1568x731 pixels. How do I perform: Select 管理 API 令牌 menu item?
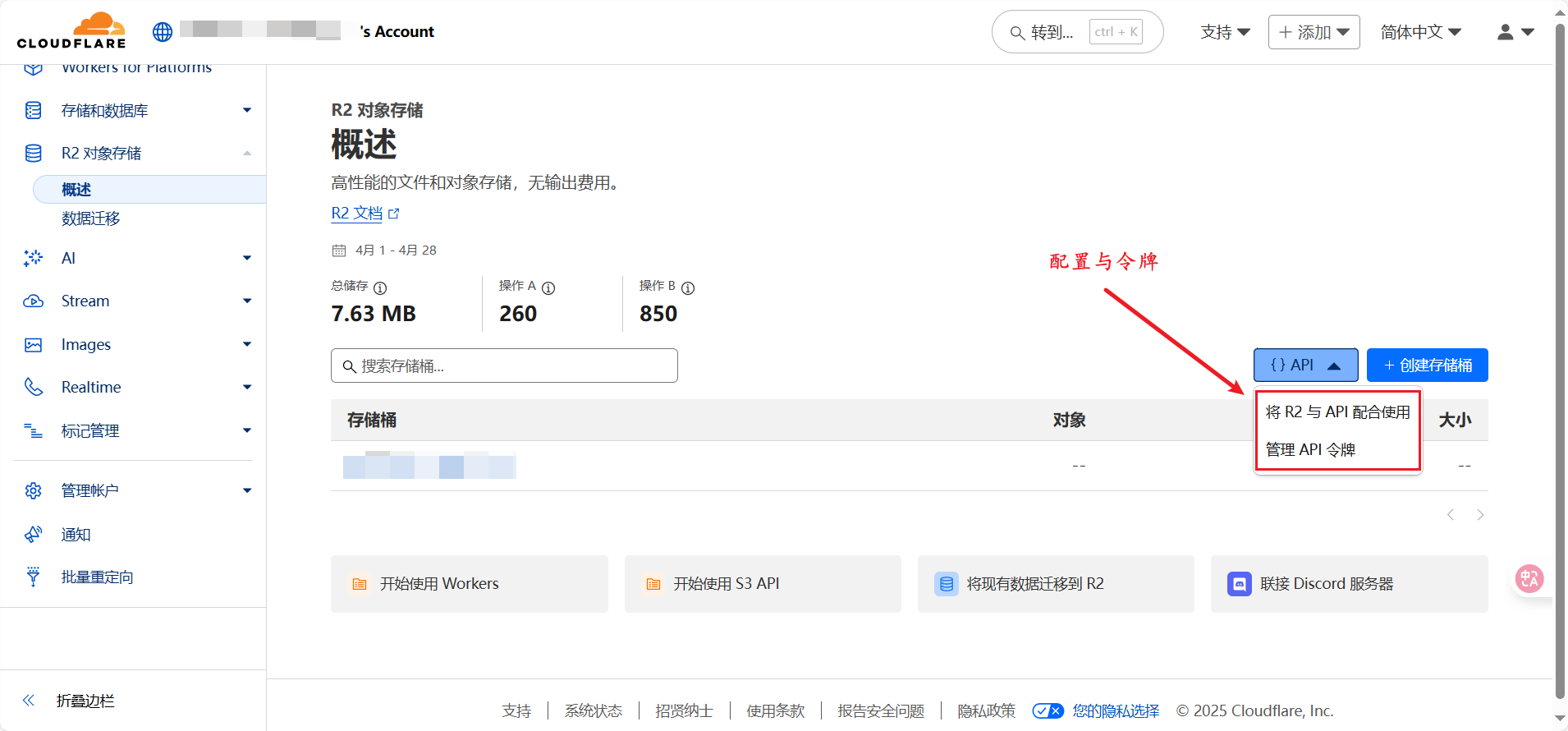(1338, 449)
